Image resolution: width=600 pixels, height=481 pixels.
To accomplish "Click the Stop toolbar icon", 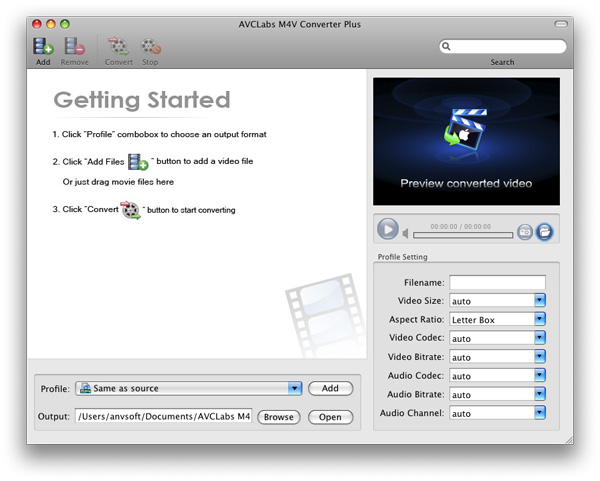I will tap(150, 46).
